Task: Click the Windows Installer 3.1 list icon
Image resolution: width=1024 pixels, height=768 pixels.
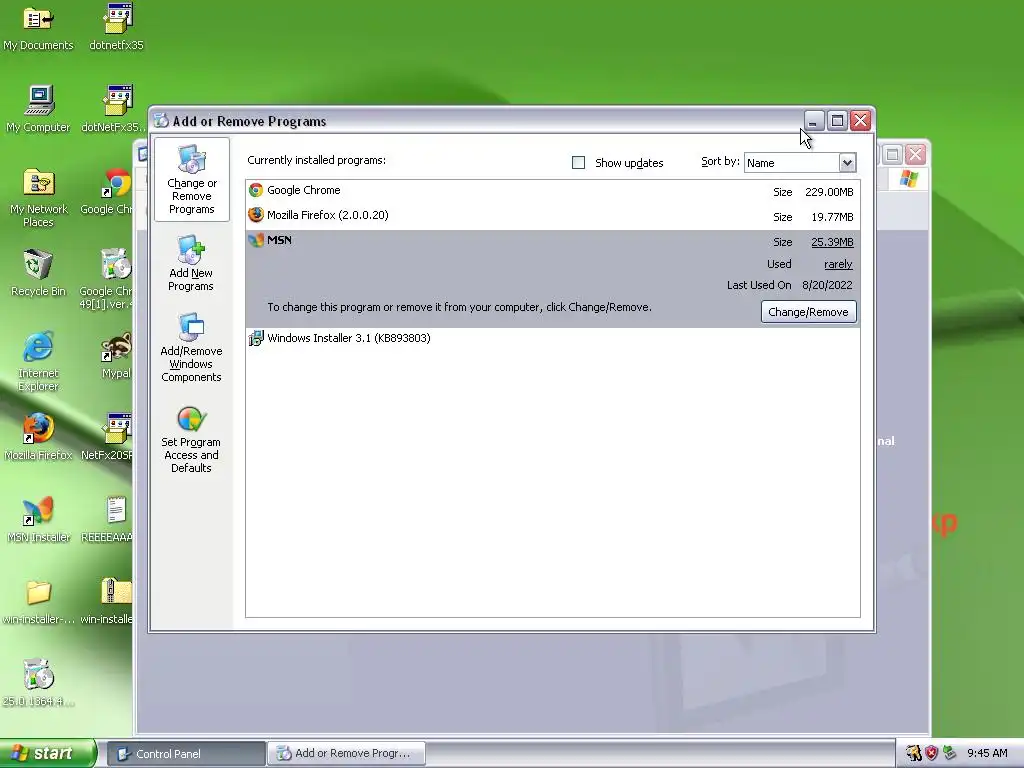Action: tap(256, 338)
